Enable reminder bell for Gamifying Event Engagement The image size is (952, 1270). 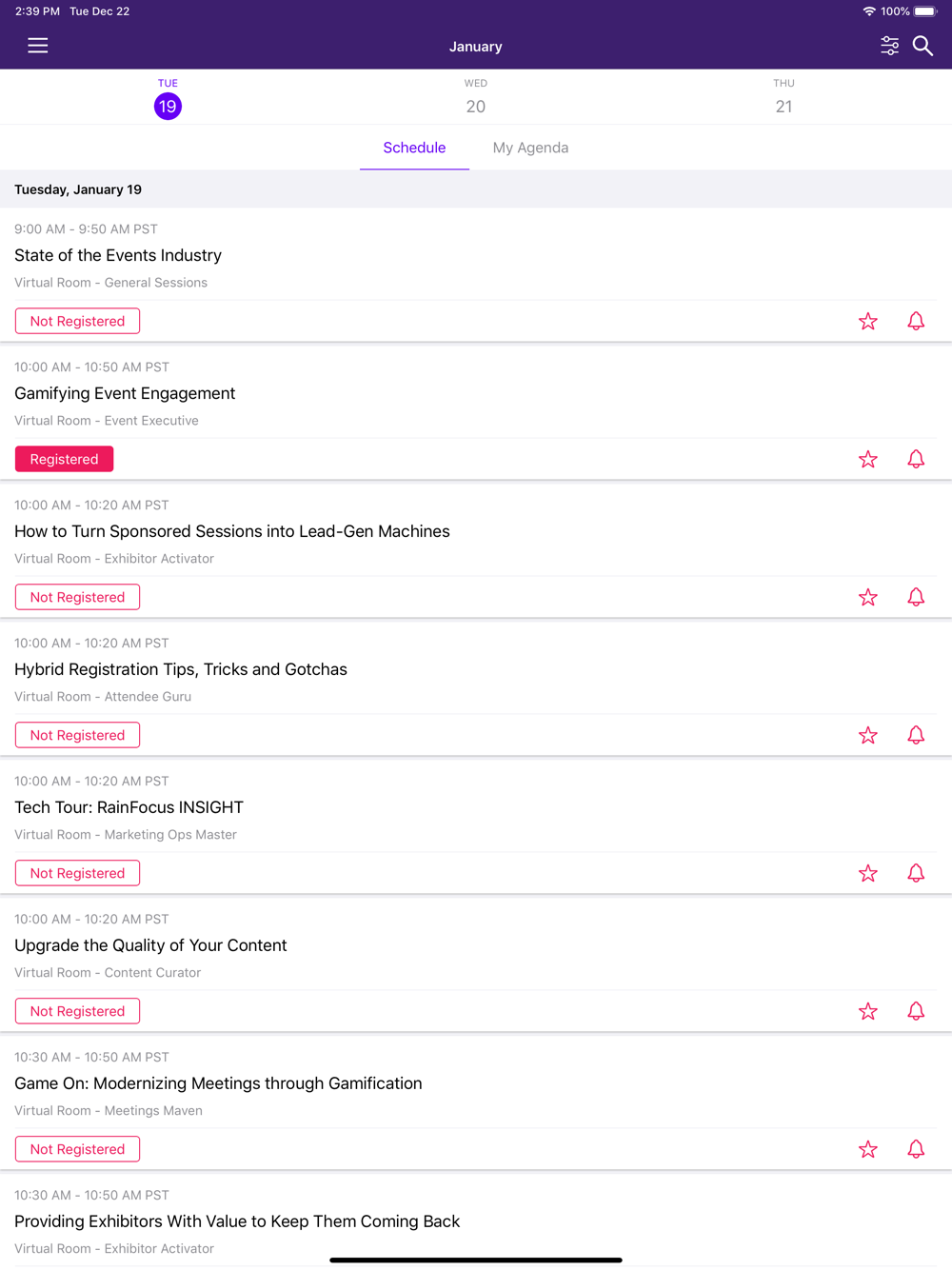click(x=916, y=460)
